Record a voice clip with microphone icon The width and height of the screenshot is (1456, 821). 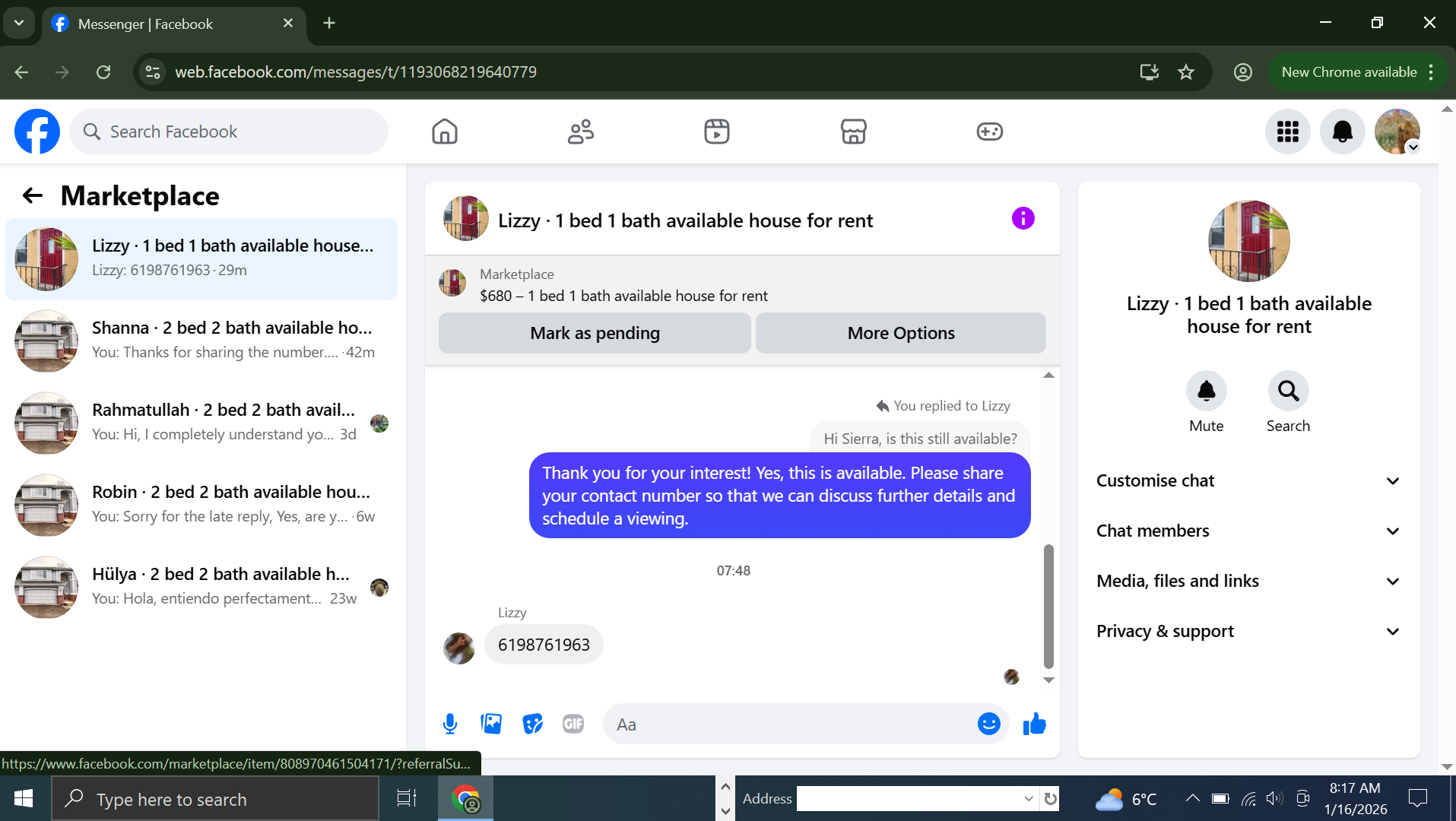coord(450,724)
